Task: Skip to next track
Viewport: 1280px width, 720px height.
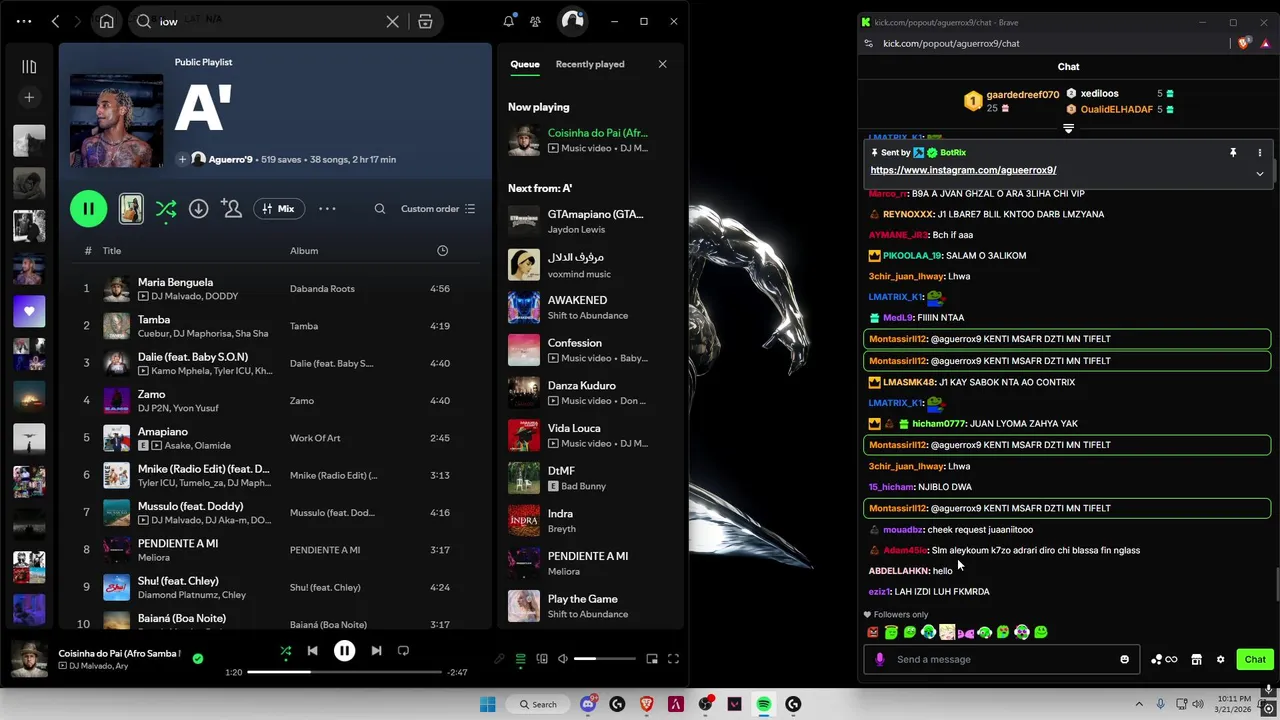Action: click(x=376, y=651)
